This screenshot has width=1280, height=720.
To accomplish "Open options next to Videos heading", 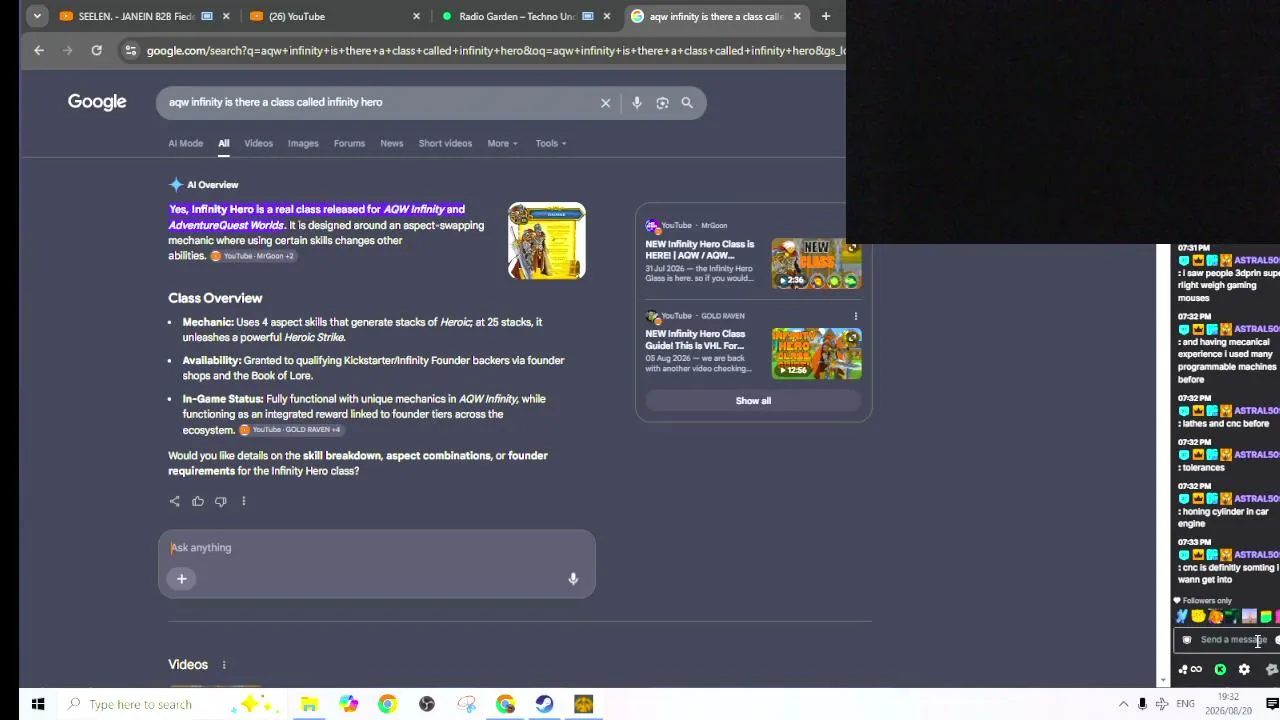I will click(x=224, y=665).
